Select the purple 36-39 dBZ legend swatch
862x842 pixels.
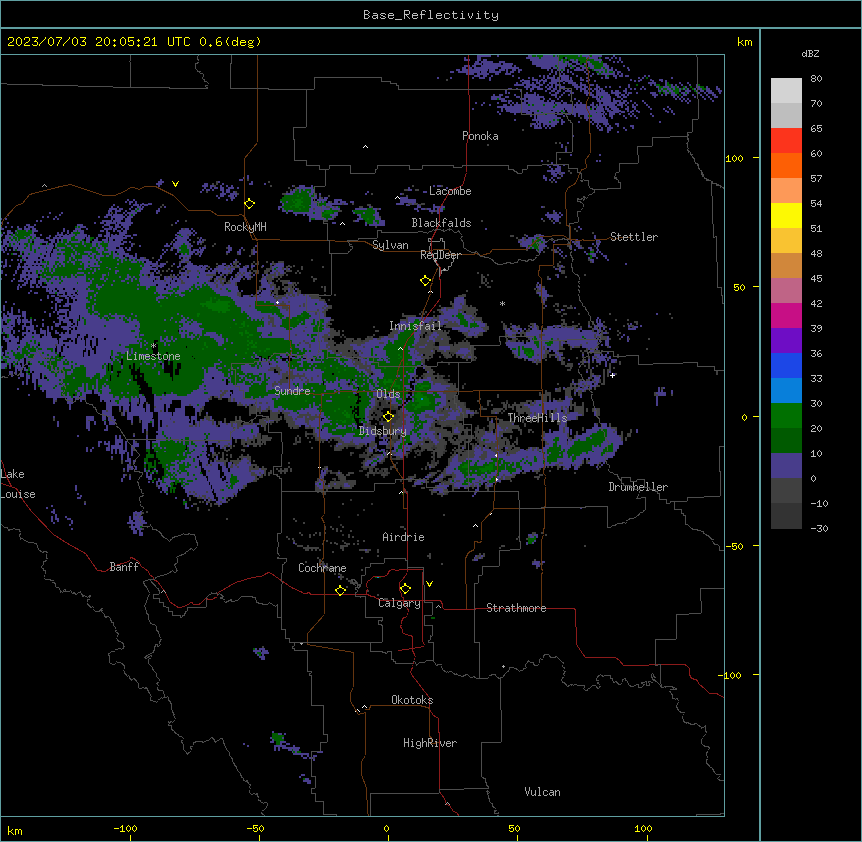click(786, 341)
